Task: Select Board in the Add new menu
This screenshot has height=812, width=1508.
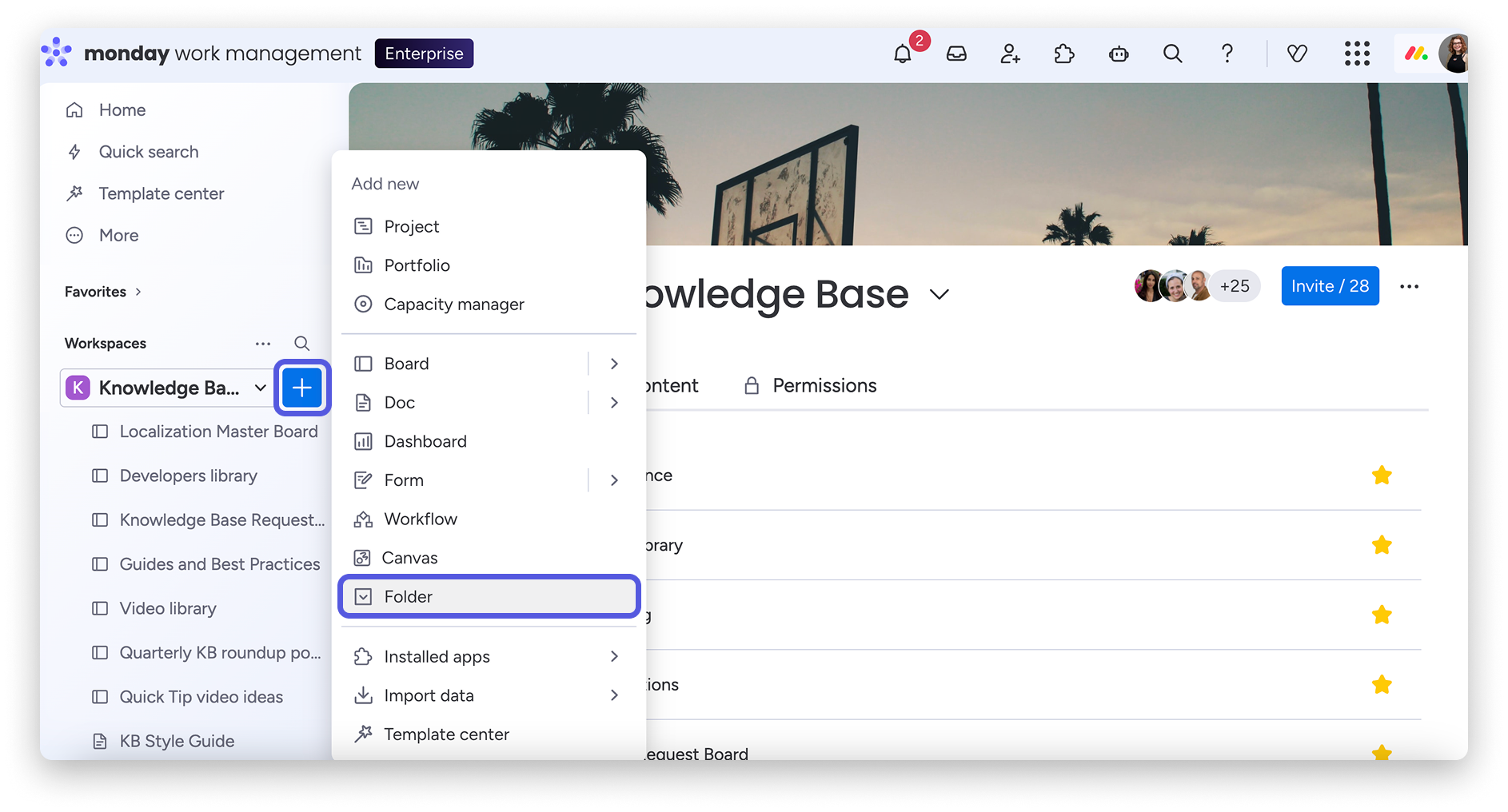Action: [x=465, y=364]
